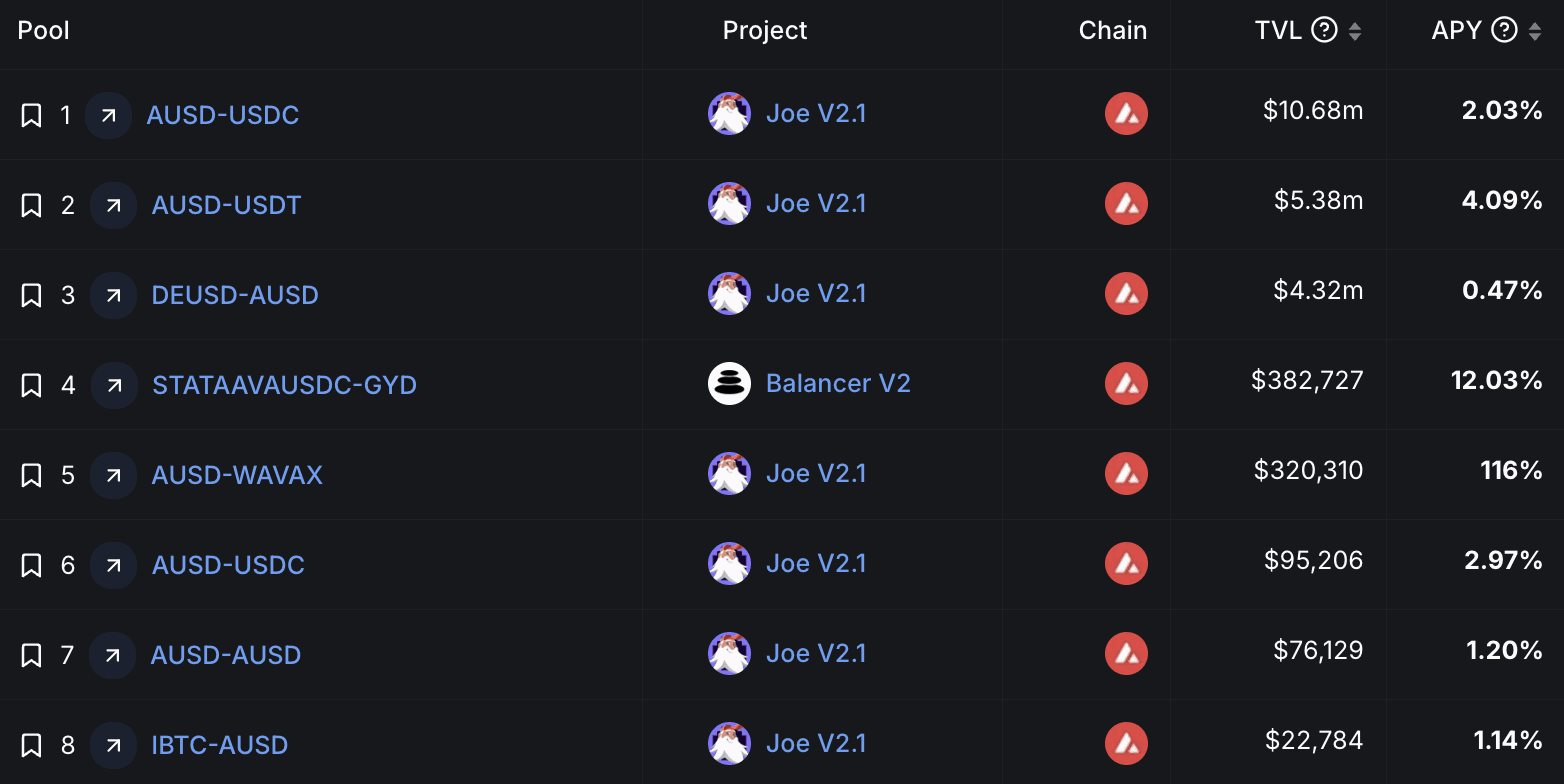Sort the table by APY arrows
This screenshot has height=784, width=1564.
coord(1535,31)
